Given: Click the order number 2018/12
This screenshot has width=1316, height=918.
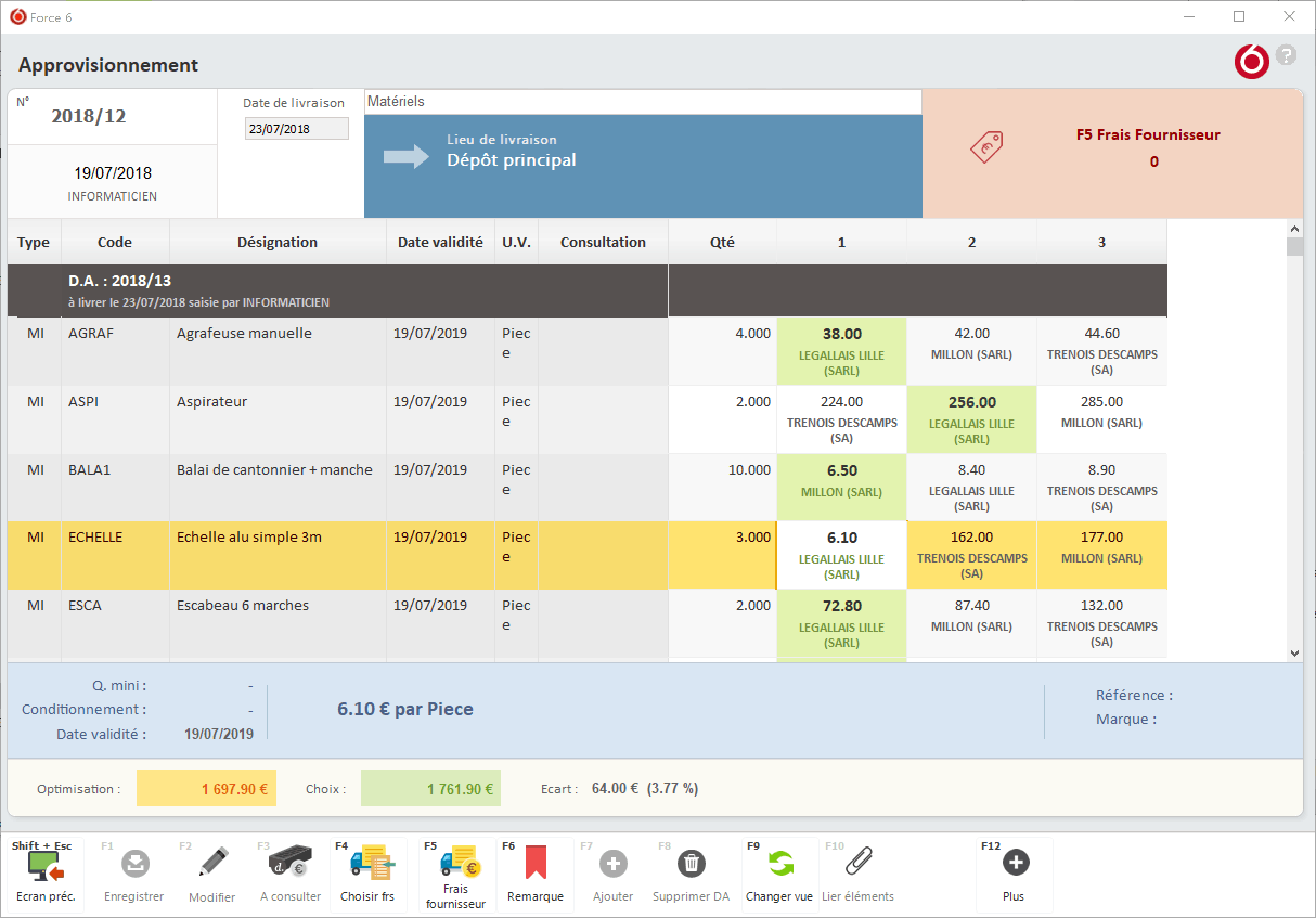Looking at the screenshot, I should 89,117.
